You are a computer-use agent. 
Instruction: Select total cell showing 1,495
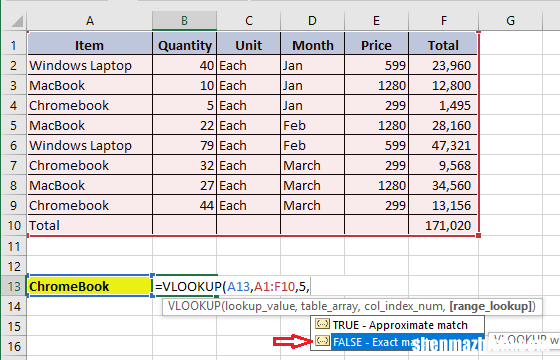(443, 105)
